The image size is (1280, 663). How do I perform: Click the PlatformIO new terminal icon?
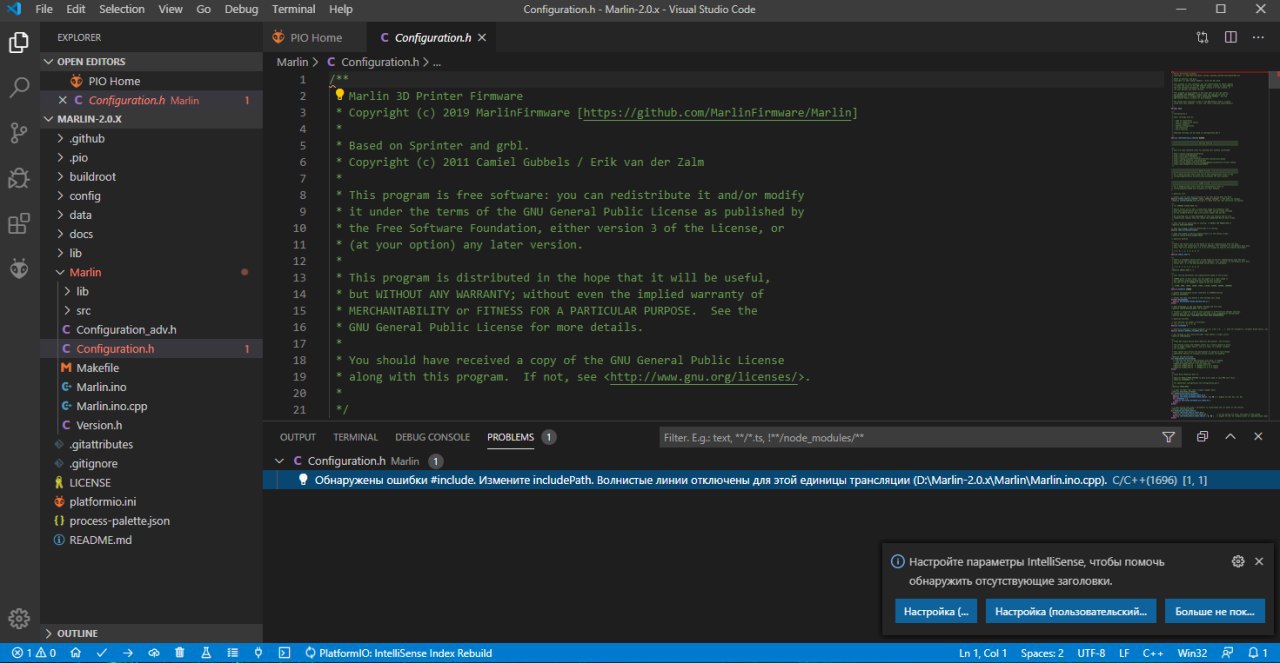(x=284, y=653)
